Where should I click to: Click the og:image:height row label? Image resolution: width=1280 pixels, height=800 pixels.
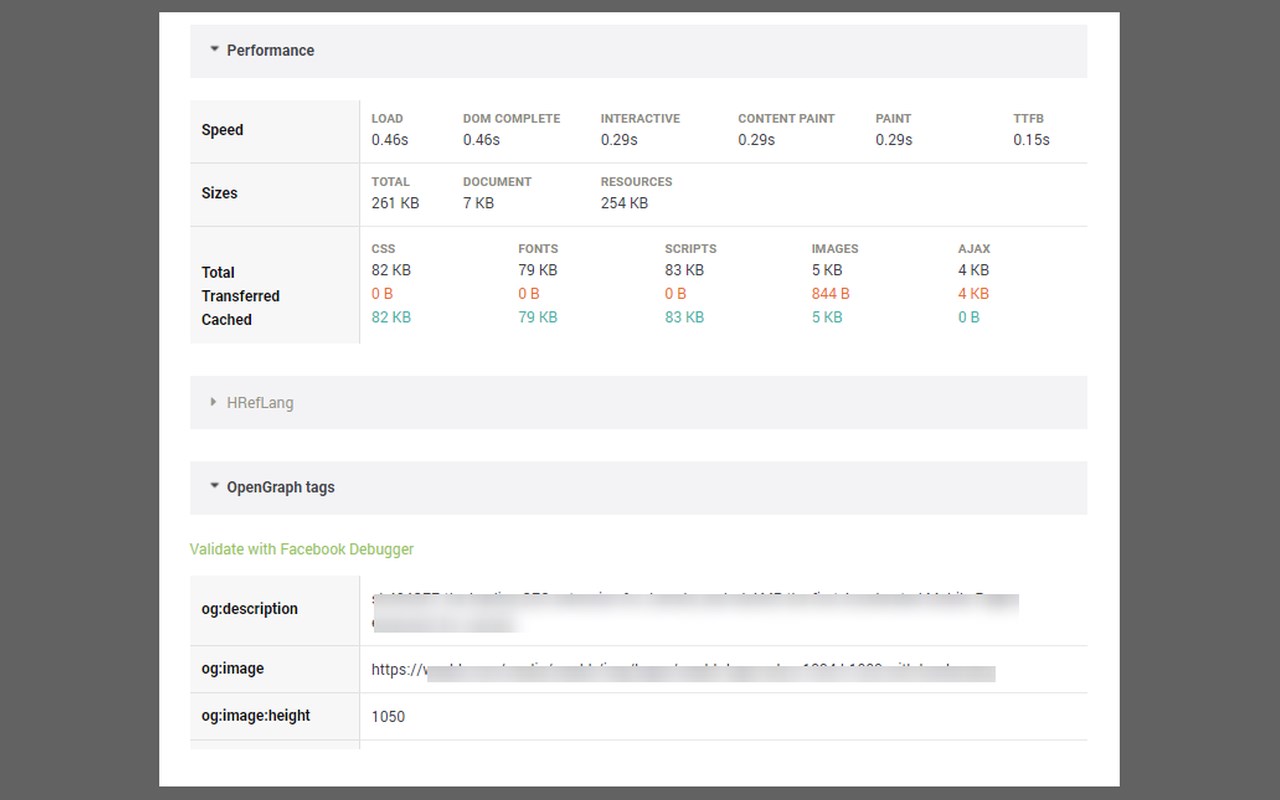point(255,716)
